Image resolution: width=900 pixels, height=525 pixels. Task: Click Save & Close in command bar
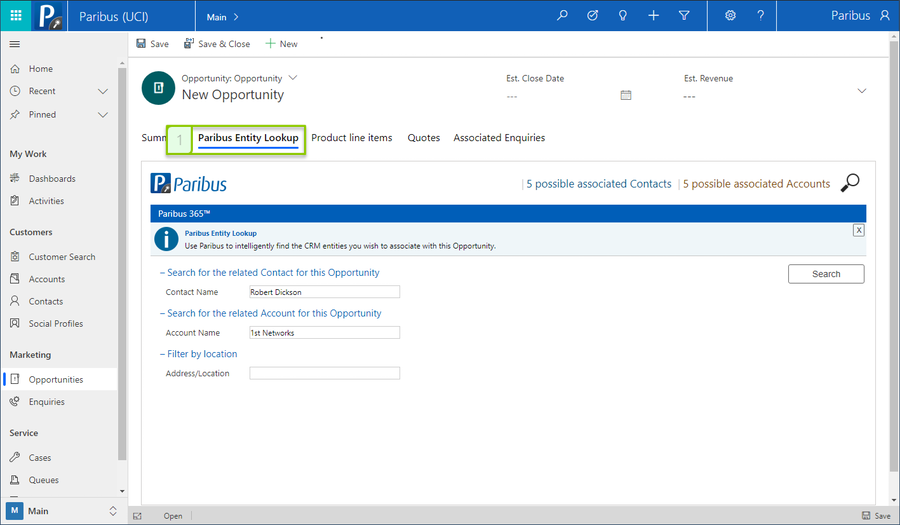coord(217,44)
